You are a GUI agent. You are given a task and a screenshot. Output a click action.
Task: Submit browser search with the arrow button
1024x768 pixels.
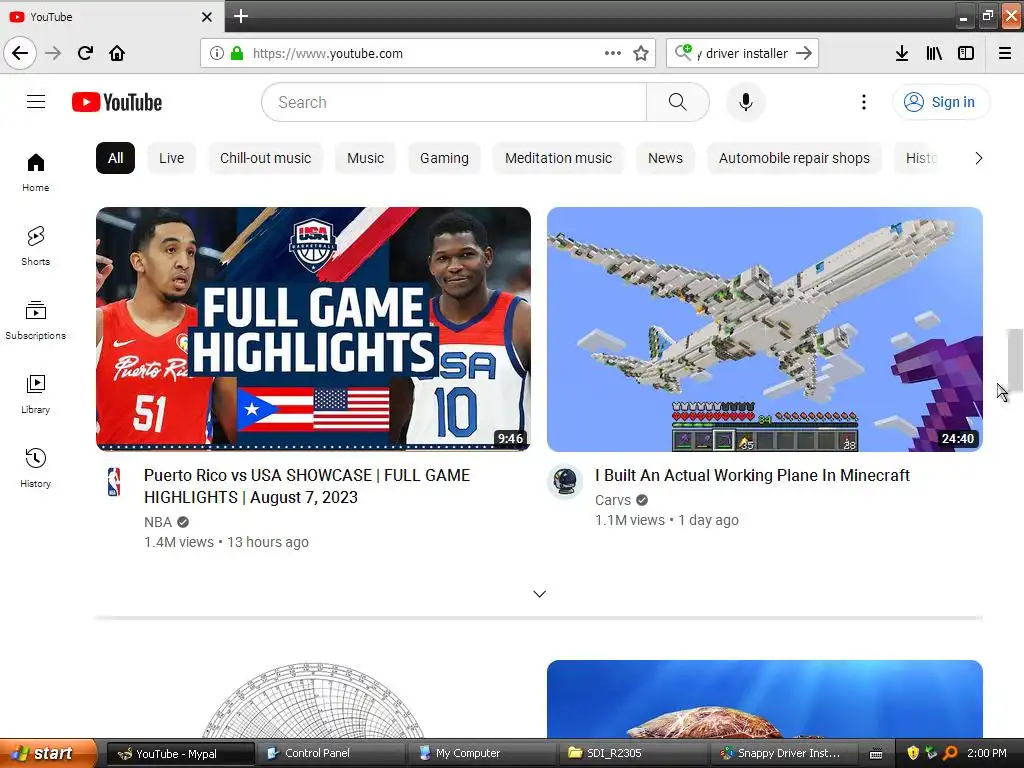(x=804, y=53)
